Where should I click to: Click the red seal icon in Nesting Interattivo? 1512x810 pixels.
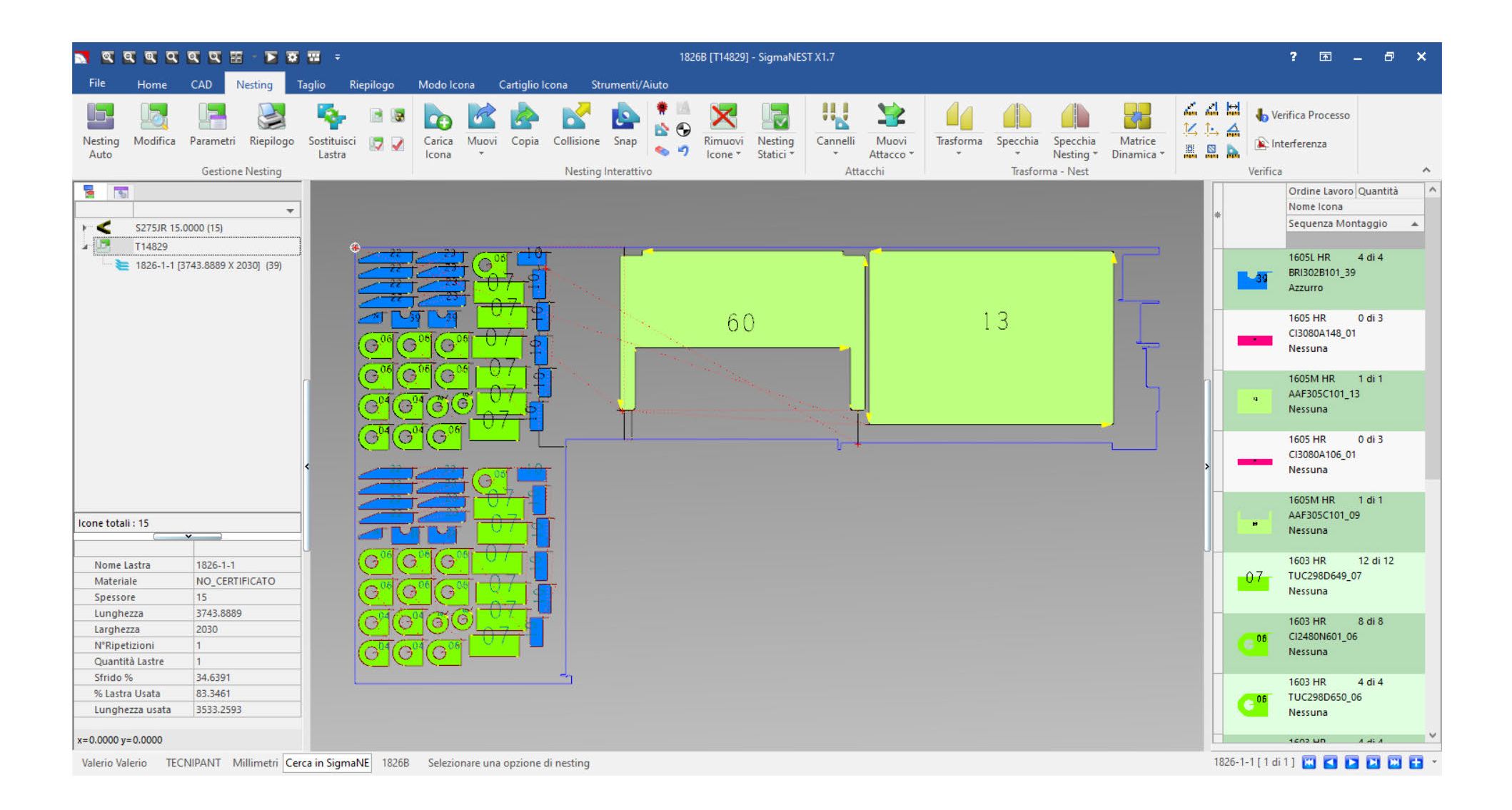(662, 108)
